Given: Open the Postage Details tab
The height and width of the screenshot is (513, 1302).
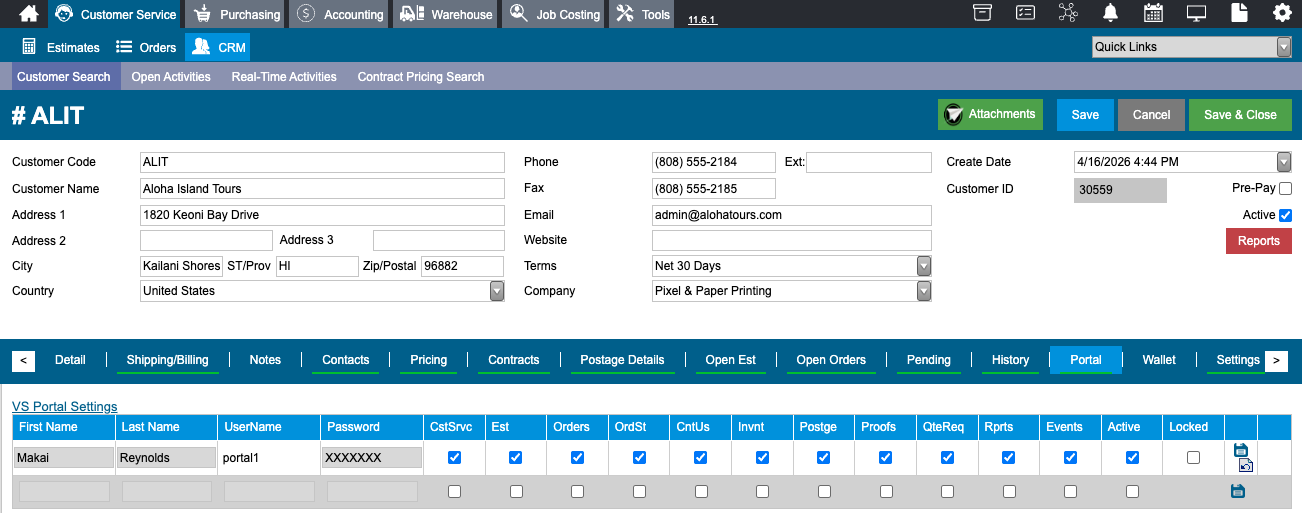Looking at the screenshot, I should (x=623, y=360).
